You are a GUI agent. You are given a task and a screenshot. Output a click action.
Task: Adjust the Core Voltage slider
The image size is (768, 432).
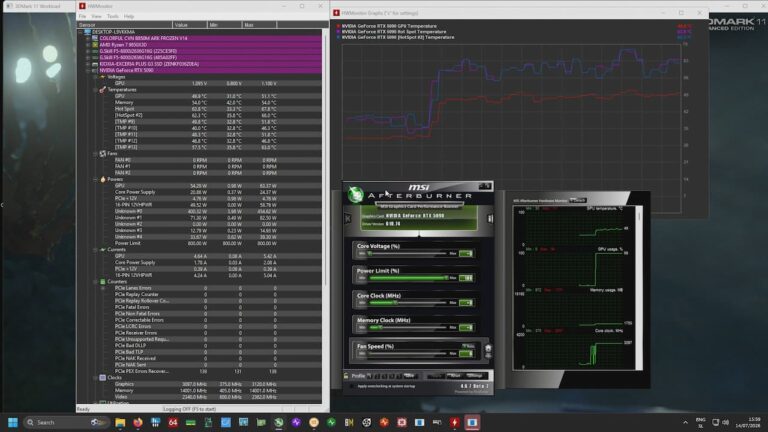pos(408,253)
